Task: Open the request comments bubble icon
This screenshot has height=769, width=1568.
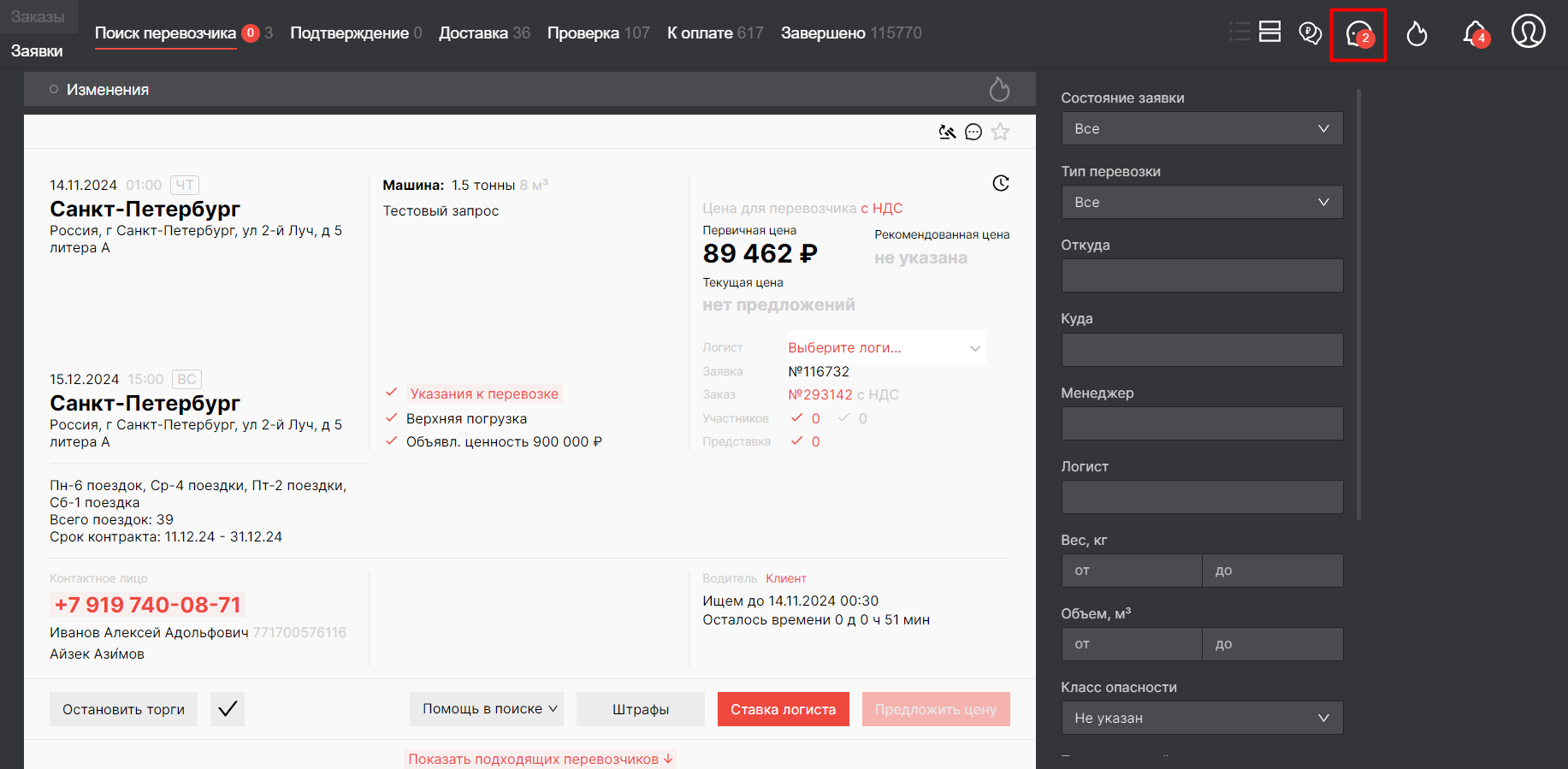Action: click(x=973, y=132)
